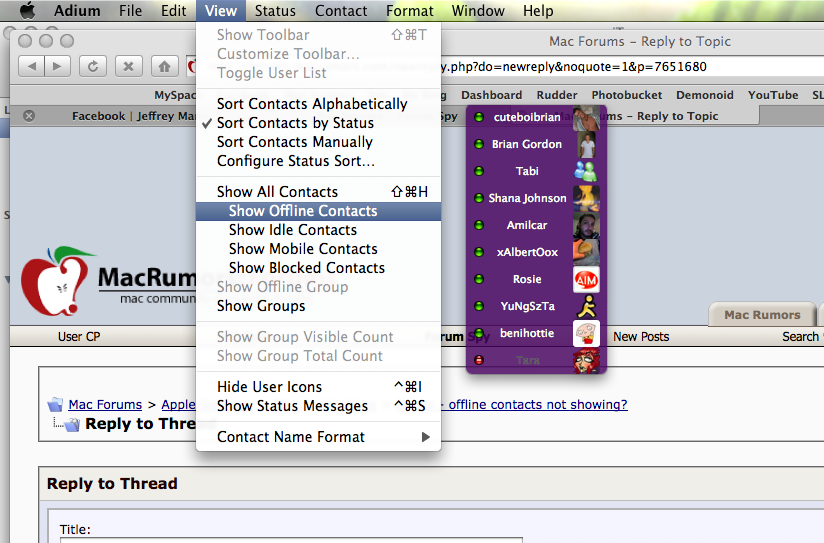This screenshot has width=824, height=543.
Task: Open the File menu
Action: [130, 11]
